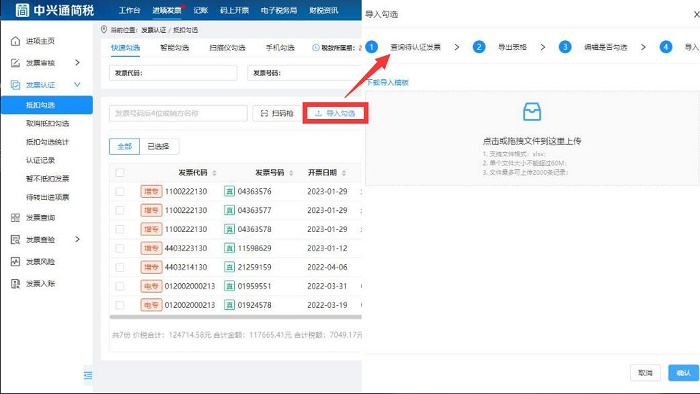This screenshot has height=394, width=700.
Task: Check the row for invoice 11598629
Action: (x=120, y=248)
